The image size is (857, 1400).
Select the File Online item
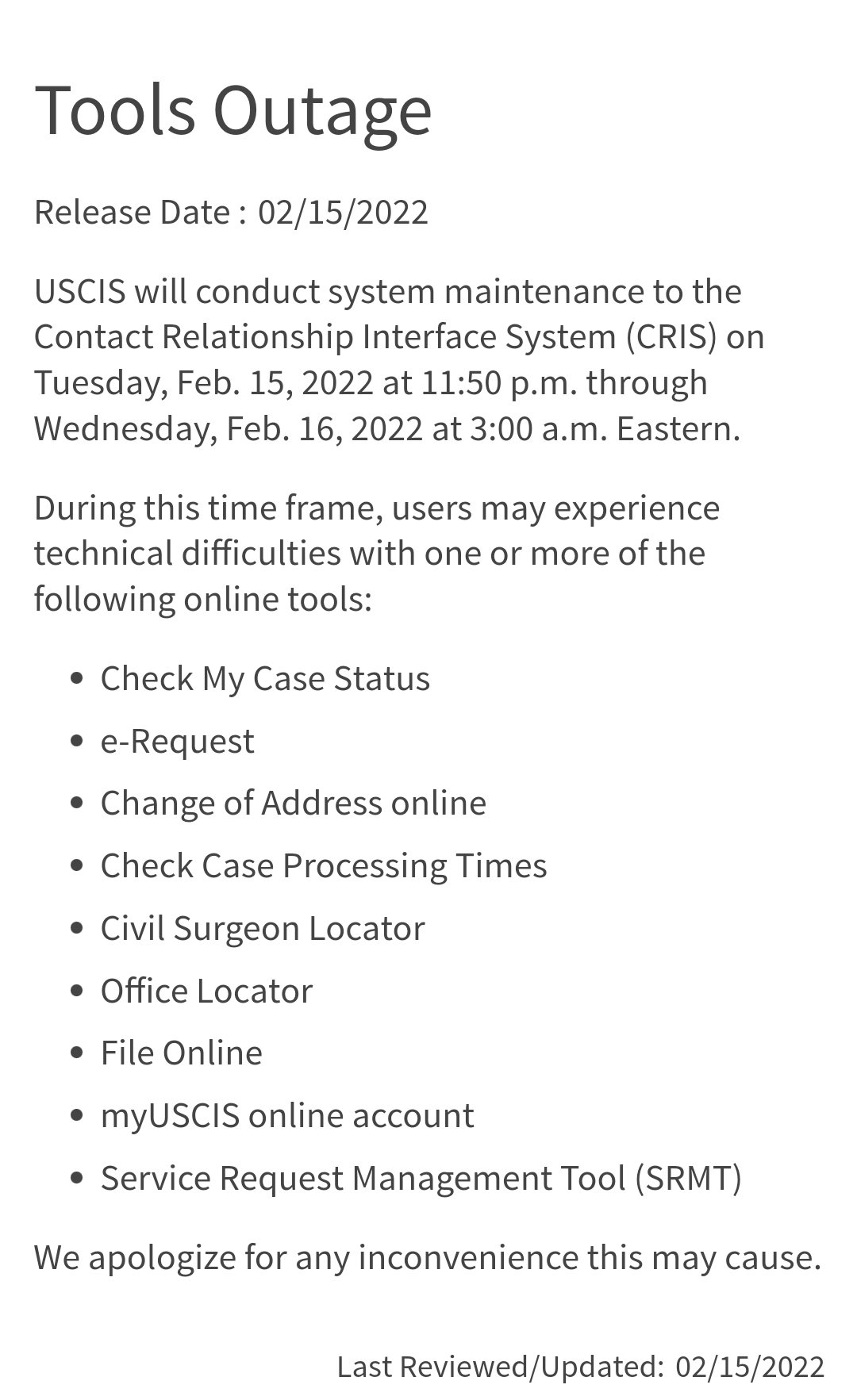(x=181, y=1053)
